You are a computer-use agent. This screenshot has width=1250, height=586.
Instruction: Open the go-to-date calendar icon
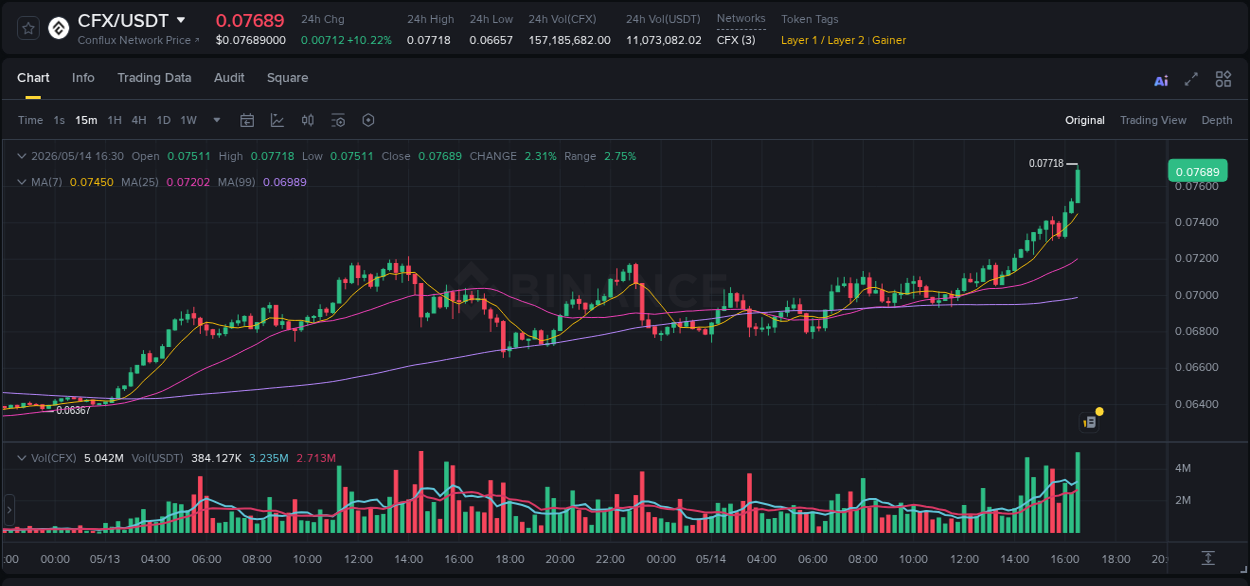[x=247, y=120]
